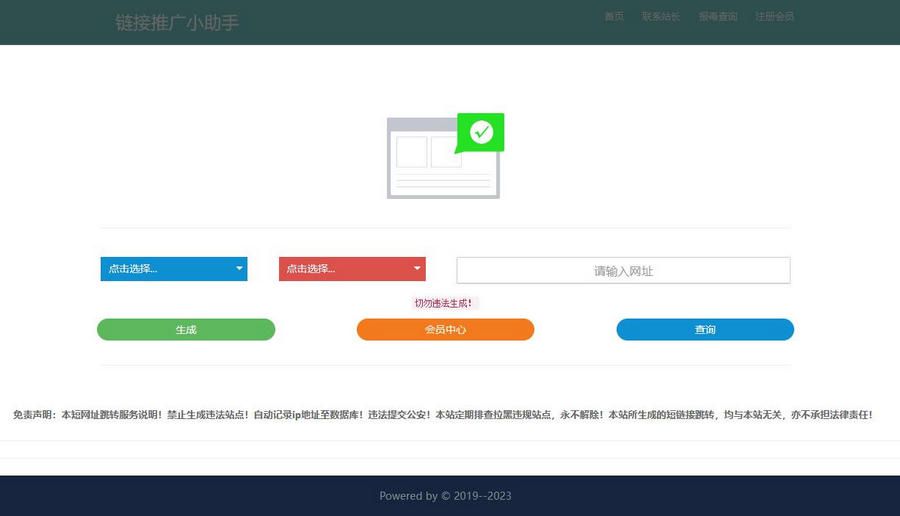Open 联系站长 in the navigation bar
The width and height of the screenshot is (900, 516).
coord(660,16)
